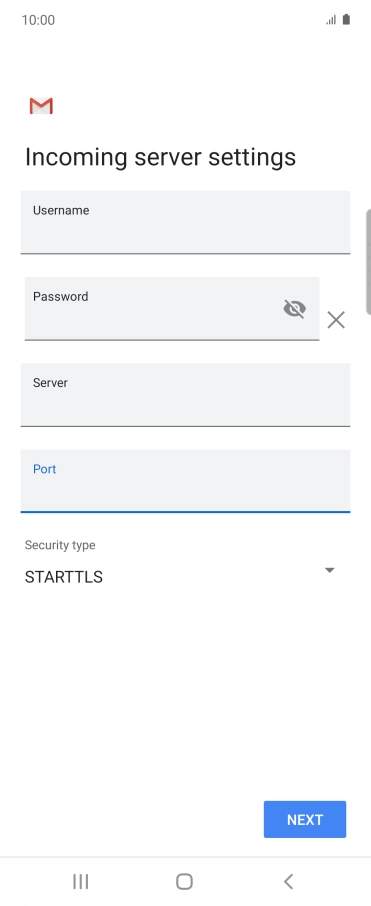Open the Security type dropdown arrow
371x906 pixels.
[x=329, y=570]
